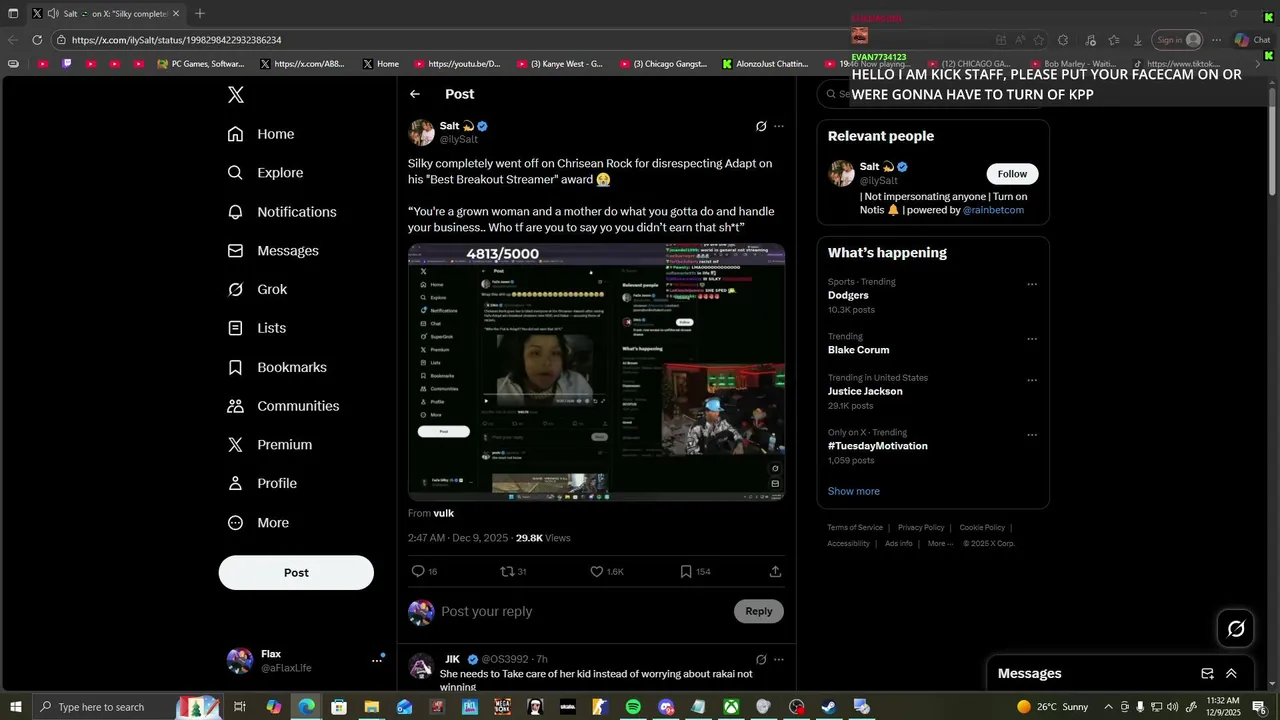This screenshot has width=1280, height=720.
Task: Click the share icon on the post
Action: (775, 572)
